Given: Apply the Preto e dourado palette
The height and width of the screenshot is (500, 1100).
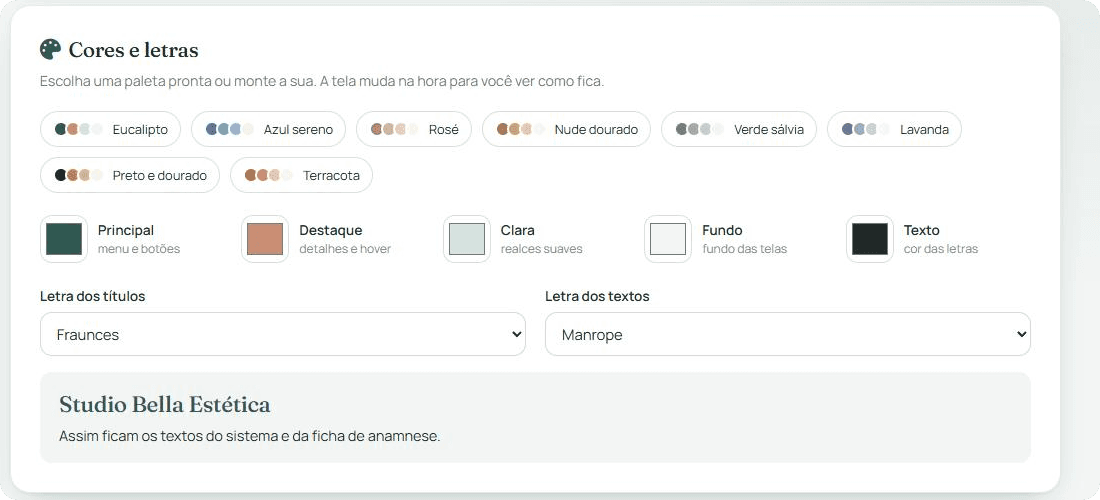Looking at the screenshot, I should (x=130, y=175).
